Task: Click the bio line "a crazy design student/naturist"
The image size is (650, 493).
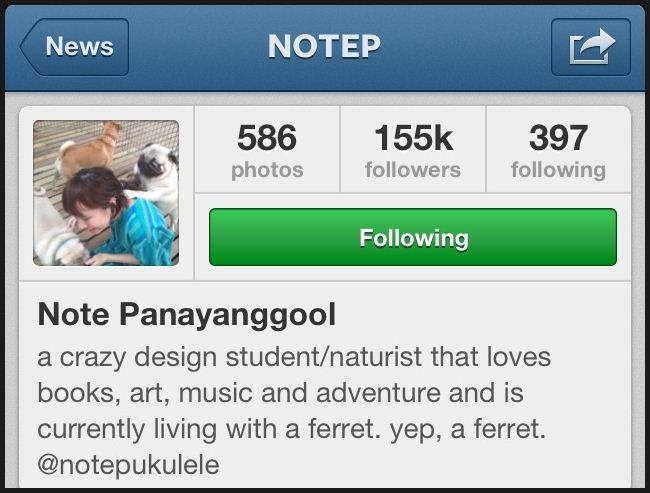Action: (x=230, y=357)
